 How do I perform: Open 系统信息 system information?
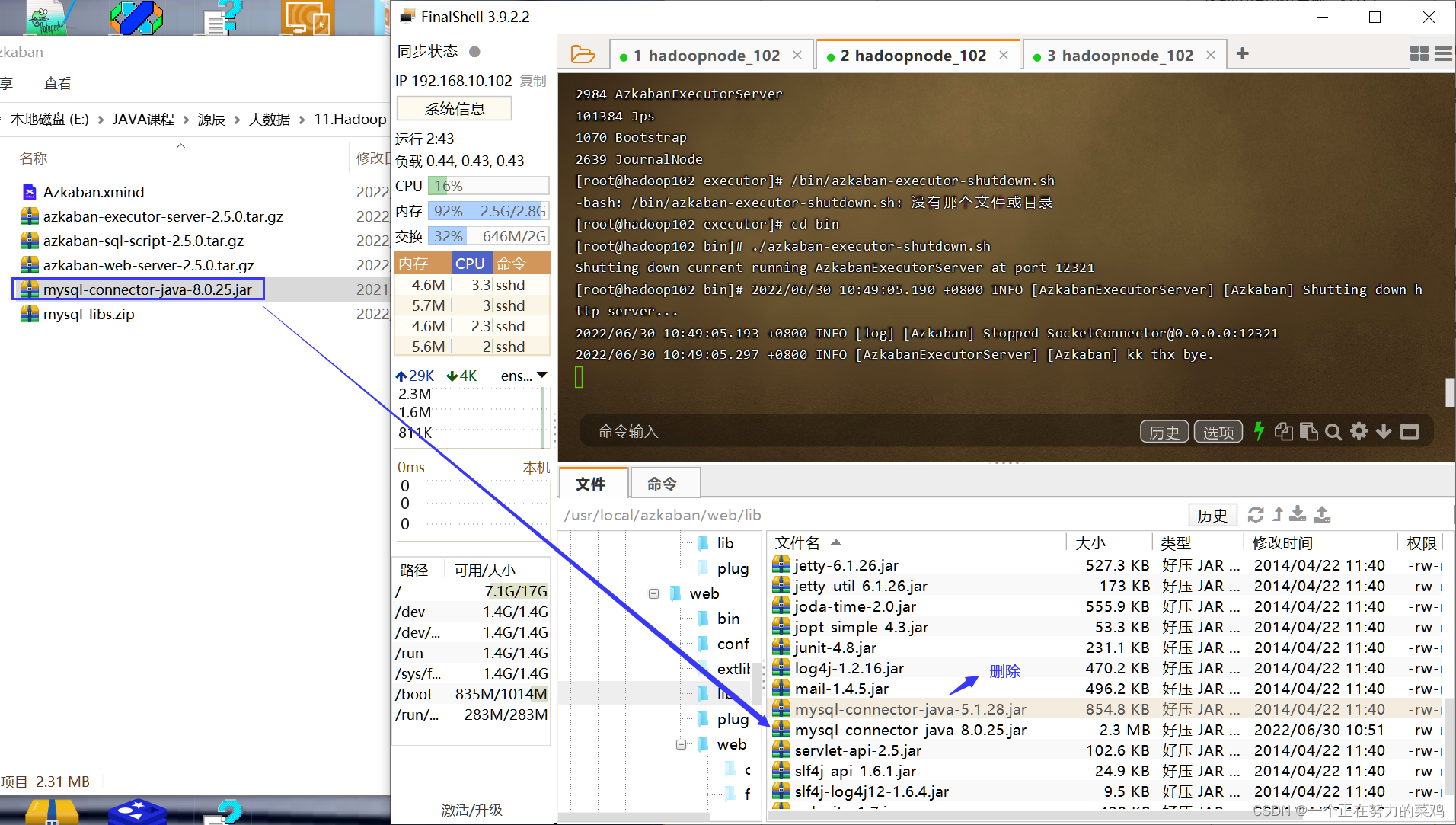pos(453,108)
